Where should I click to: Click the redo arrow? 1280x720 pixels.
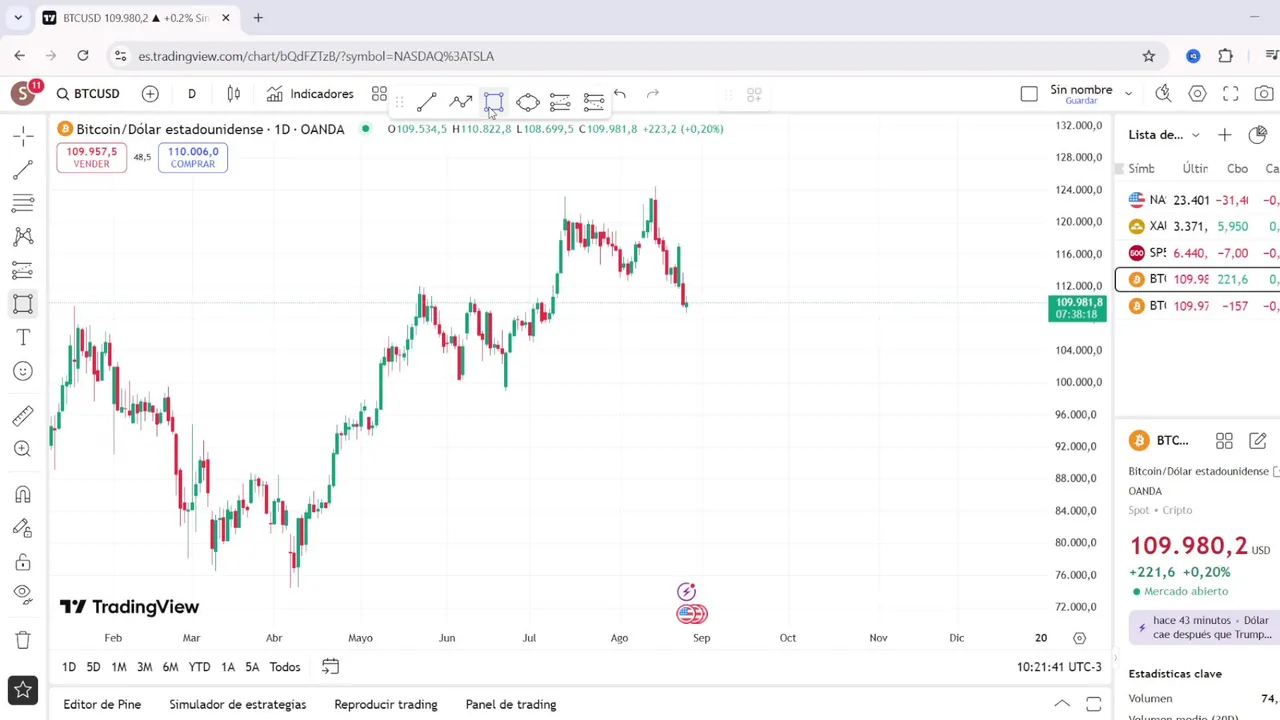(653, 94)
